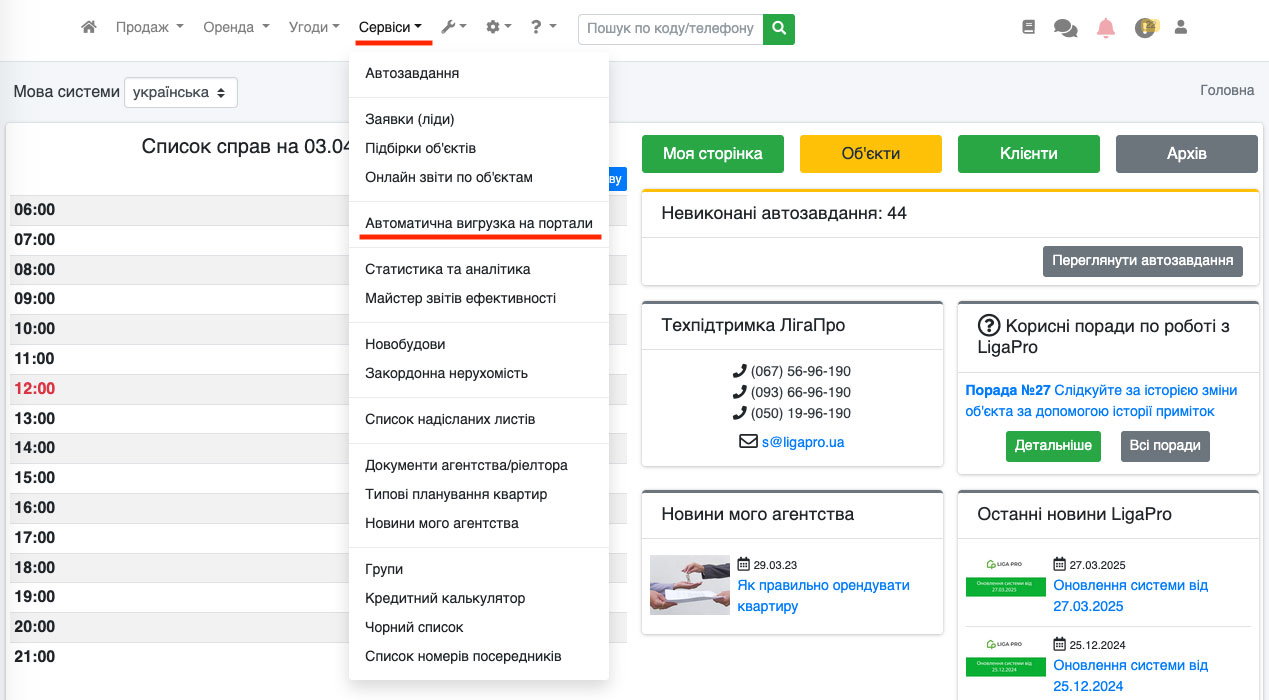Click Переглянути автозавдання button
Screen dimensions: 1269x700
(x=1142, y=261)
